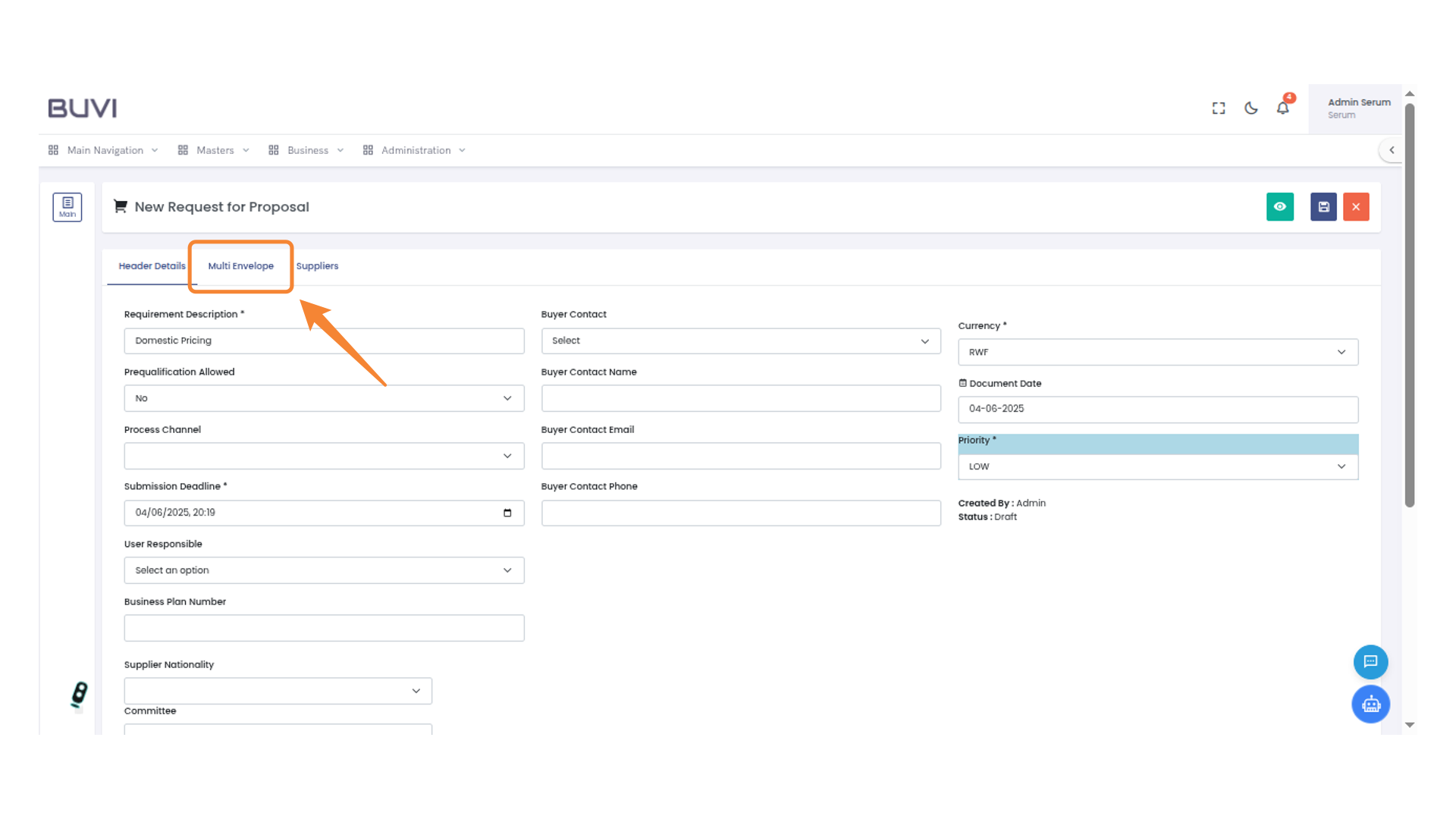The image size is (1456, 819).
Task: Collapse the panel using the chevron arrow
Action: [x=1392, y=149]
